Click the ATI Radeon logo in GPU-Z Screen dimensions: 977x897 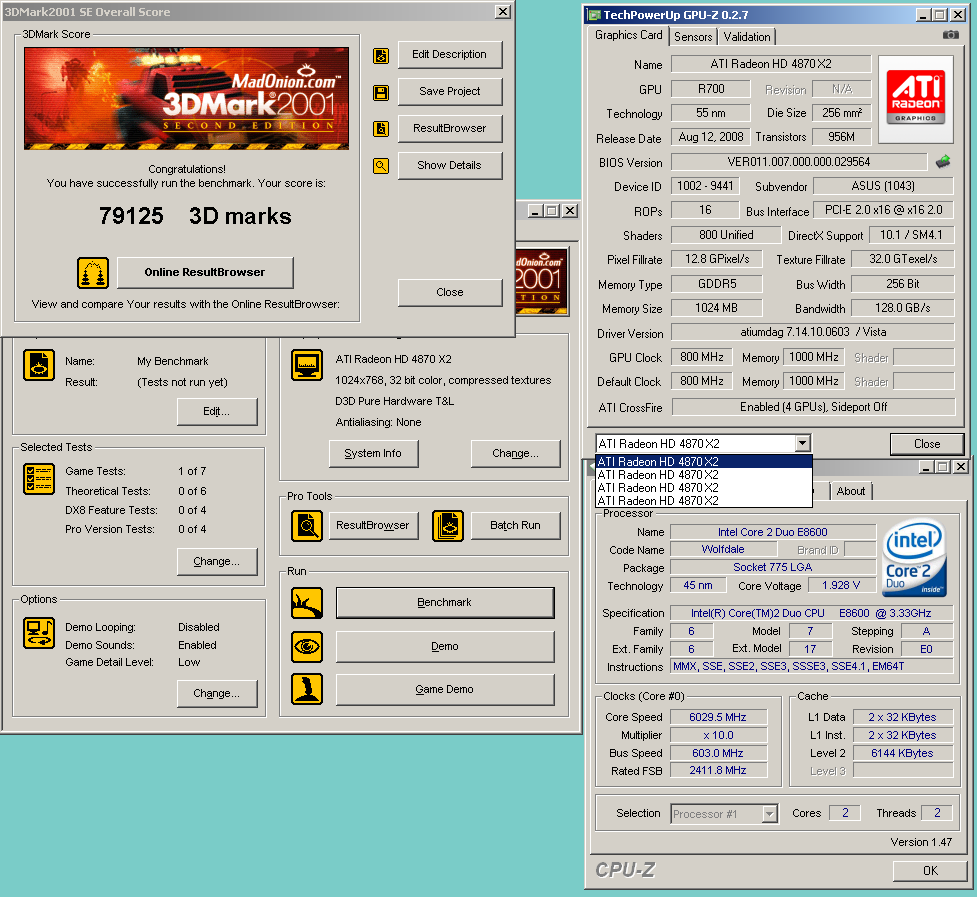click(915, 99)
